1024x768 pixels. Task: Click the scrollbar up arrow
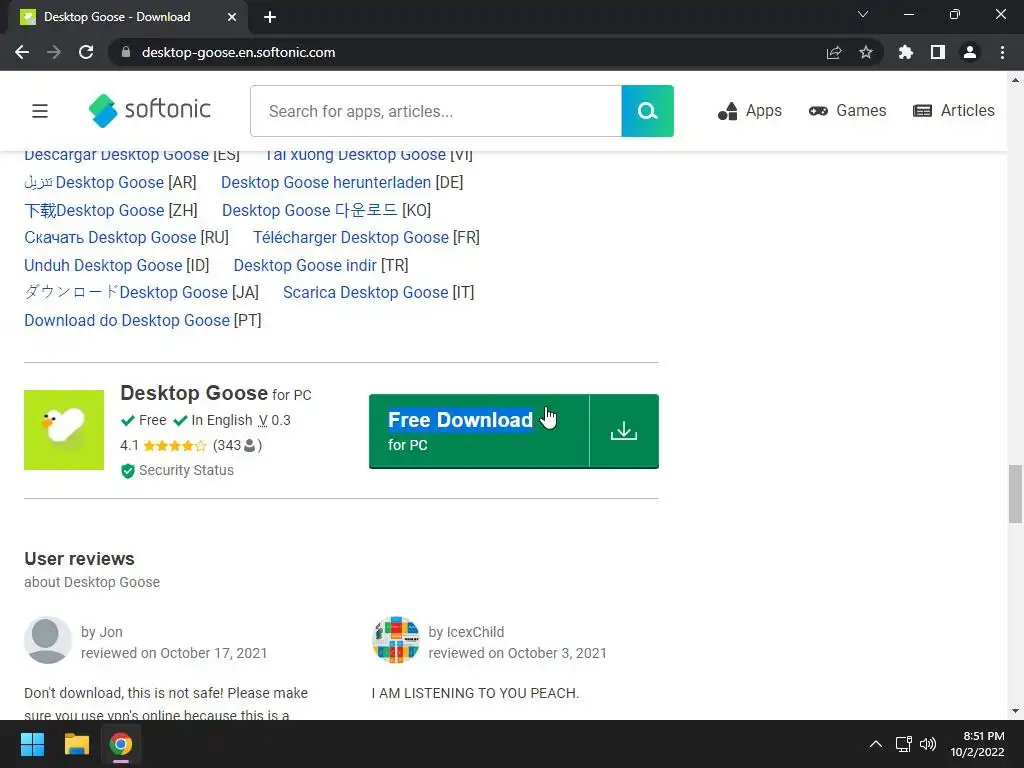pyautogui.click(x=1015, y=80)
